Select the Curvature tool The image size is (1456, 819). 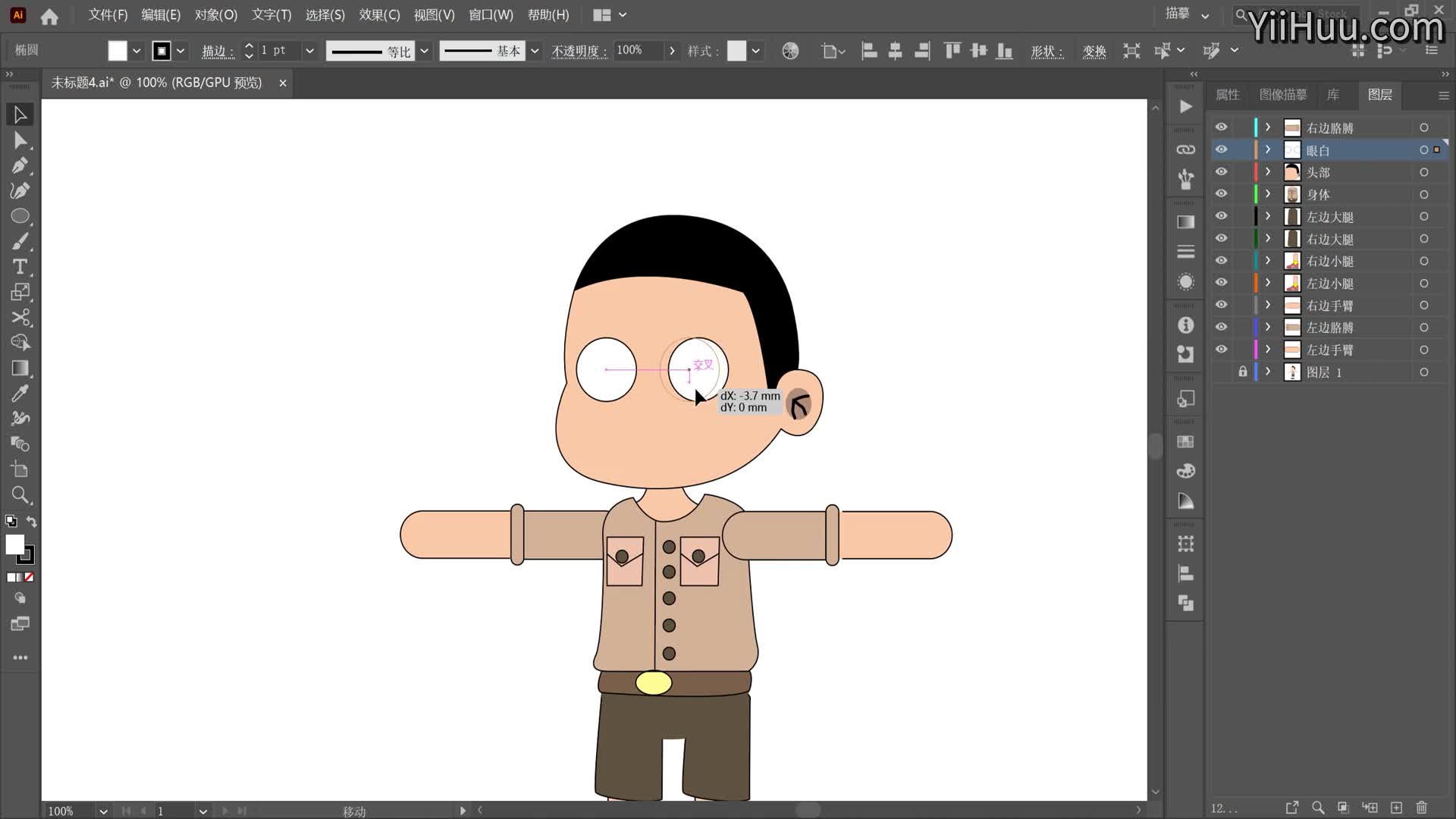(x=20, y=190)
